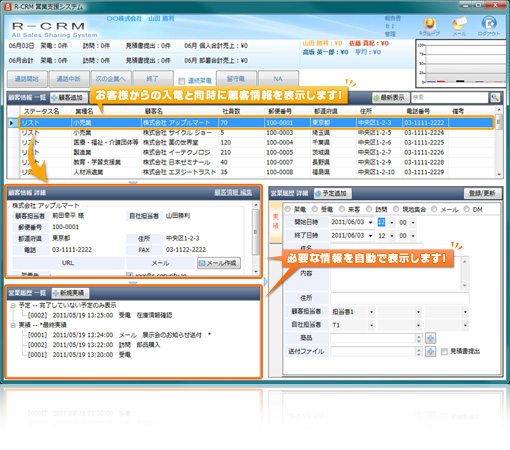Click the 新規実績 button
The width and height of the screenshot is (510, 450).
point(70,293)
